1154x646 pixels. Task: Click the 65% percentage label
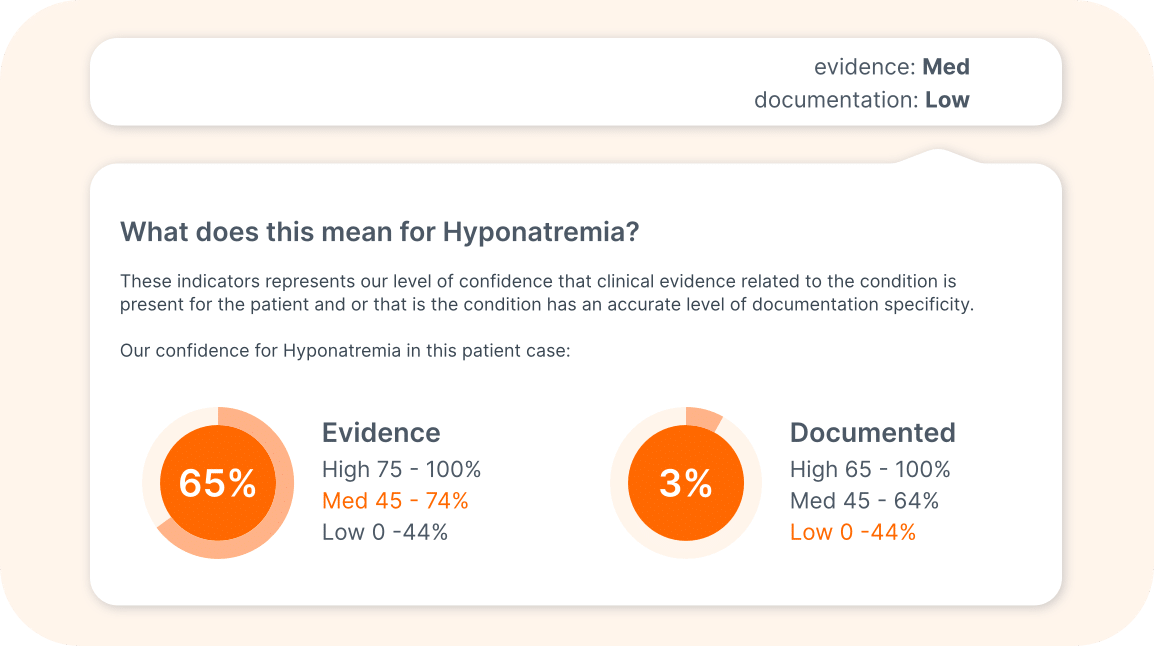click(x=217, y=484)
